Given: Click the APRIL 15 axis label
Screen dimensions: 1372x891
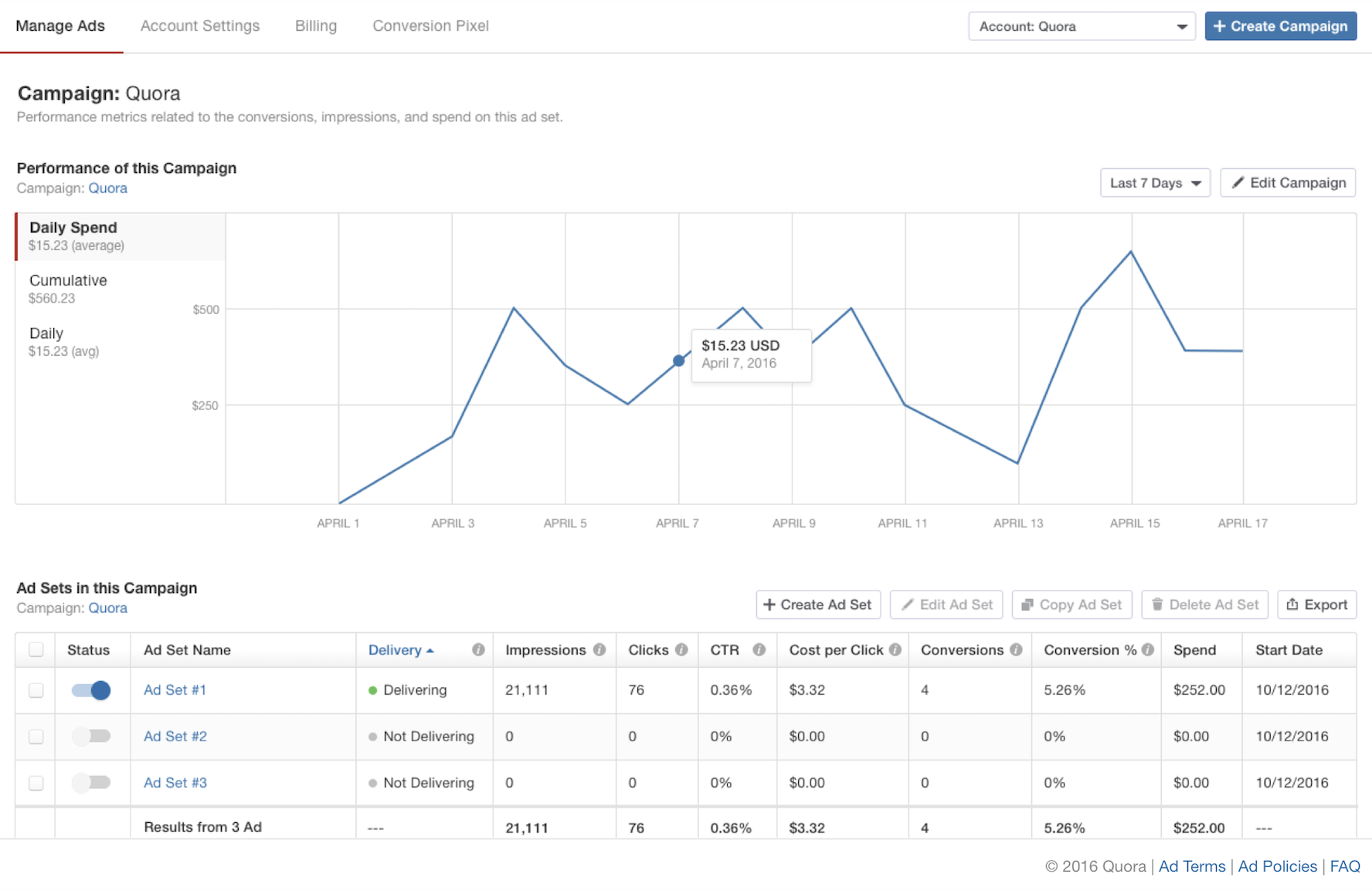Looking at the screenshot, I should click(x=1135, y=523).
